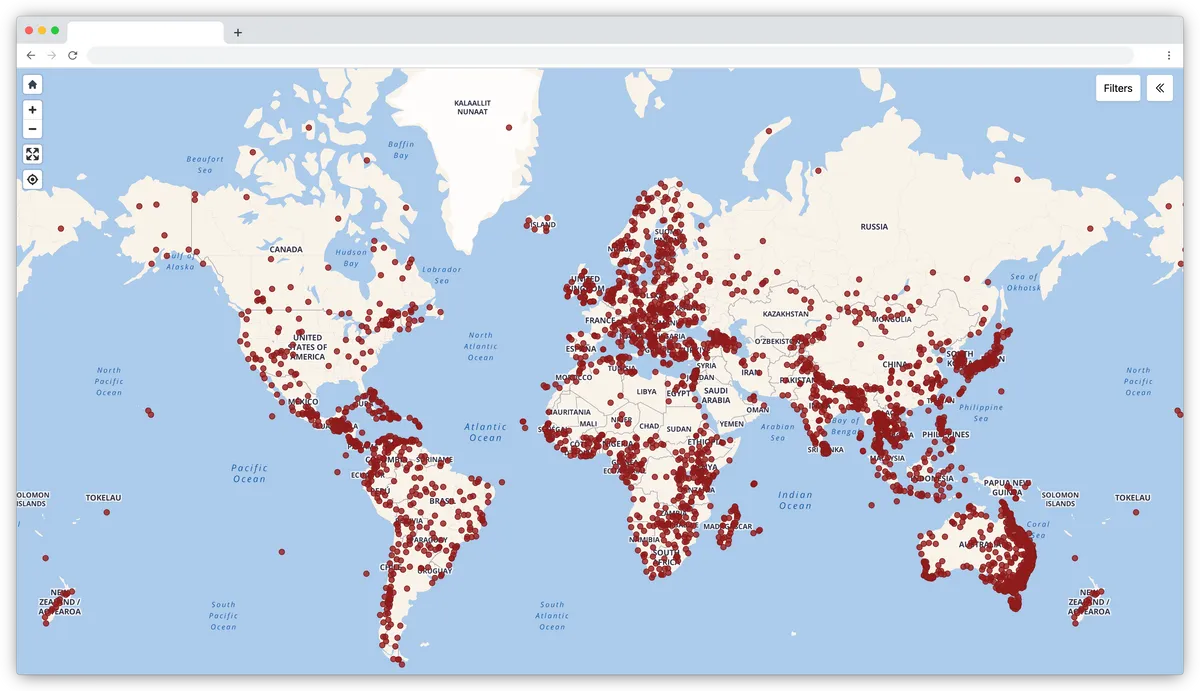Open the Filters panel

coord(1118,88)
